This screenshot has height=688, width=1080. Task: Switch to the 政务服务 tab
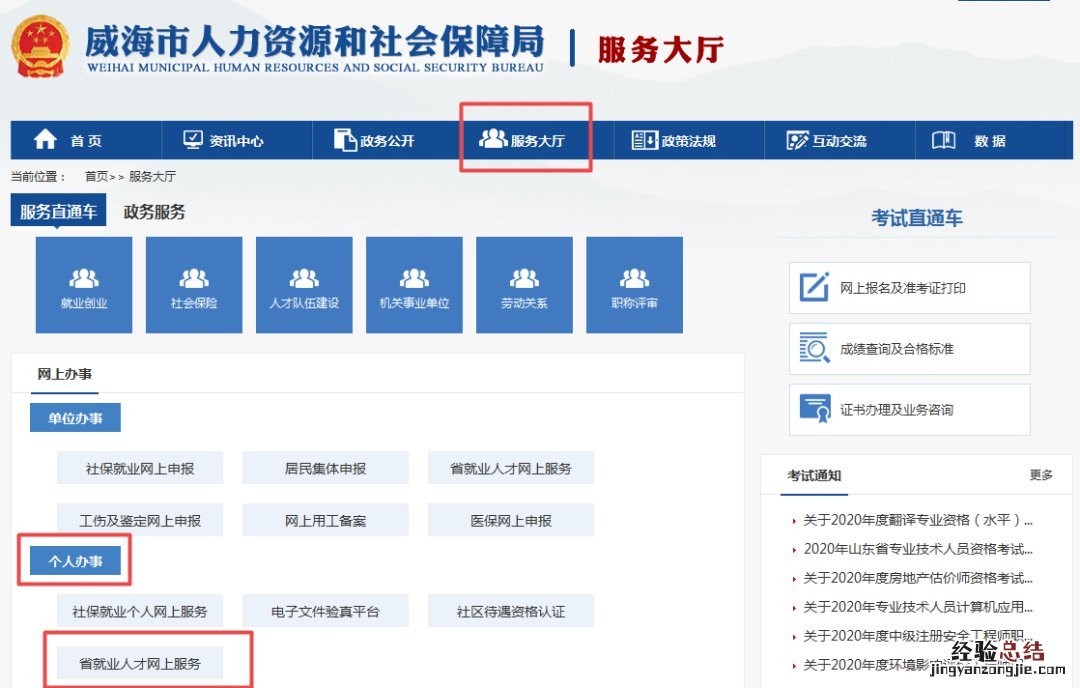[x=154, y=212]
